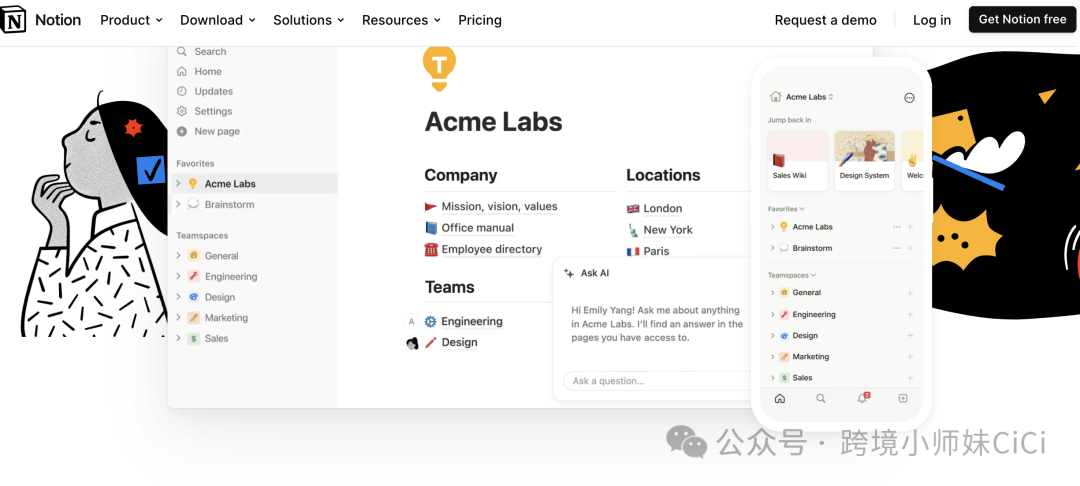Screen dimensions: 1080x486
Task: Open the Product dropdown menu
Action: click(x=131, y=20)
